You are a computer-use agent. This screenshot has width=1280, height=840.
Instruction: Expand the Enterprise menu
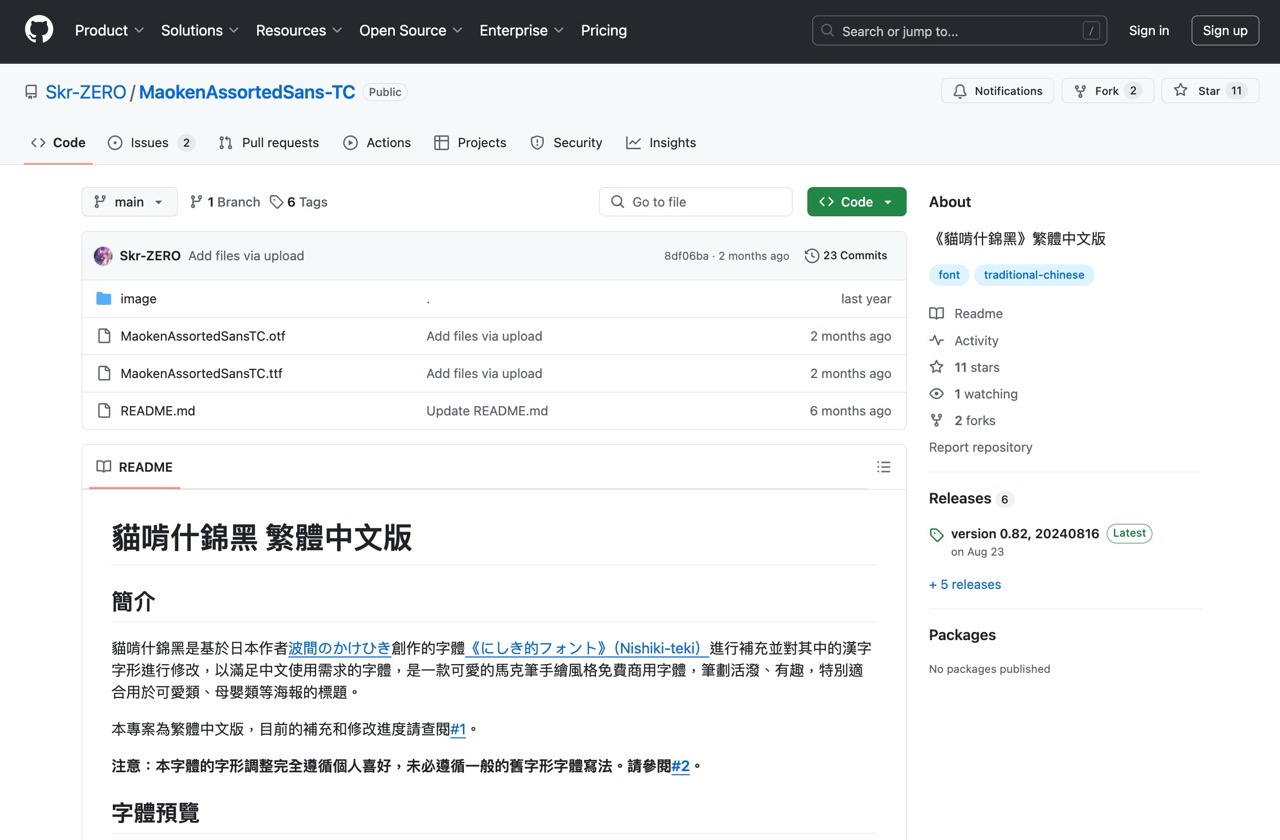(x=522, y=31)
